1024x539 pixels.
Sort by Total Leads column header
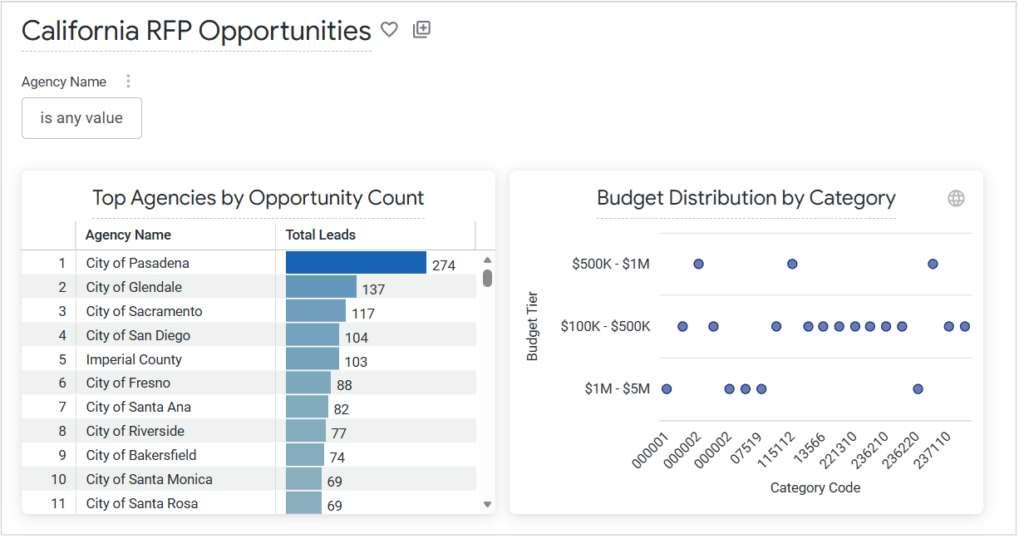pyautogui.click(x=320, y=235)
